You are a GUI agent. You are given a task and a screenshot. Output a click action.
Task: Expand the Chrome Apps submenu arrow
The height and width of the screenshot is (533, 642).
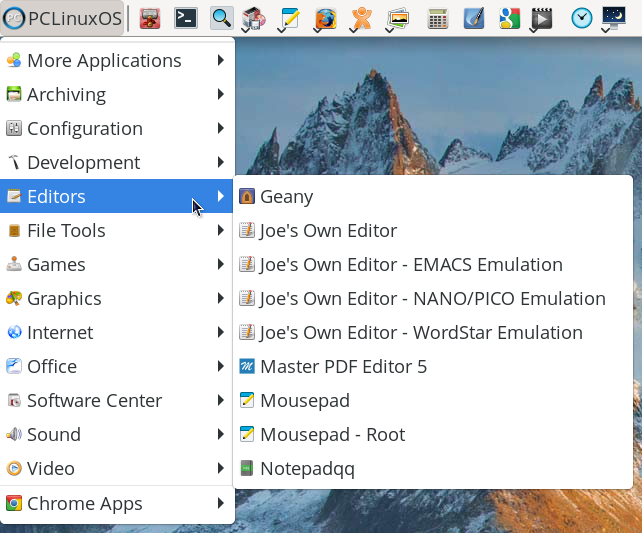point(220,504)
